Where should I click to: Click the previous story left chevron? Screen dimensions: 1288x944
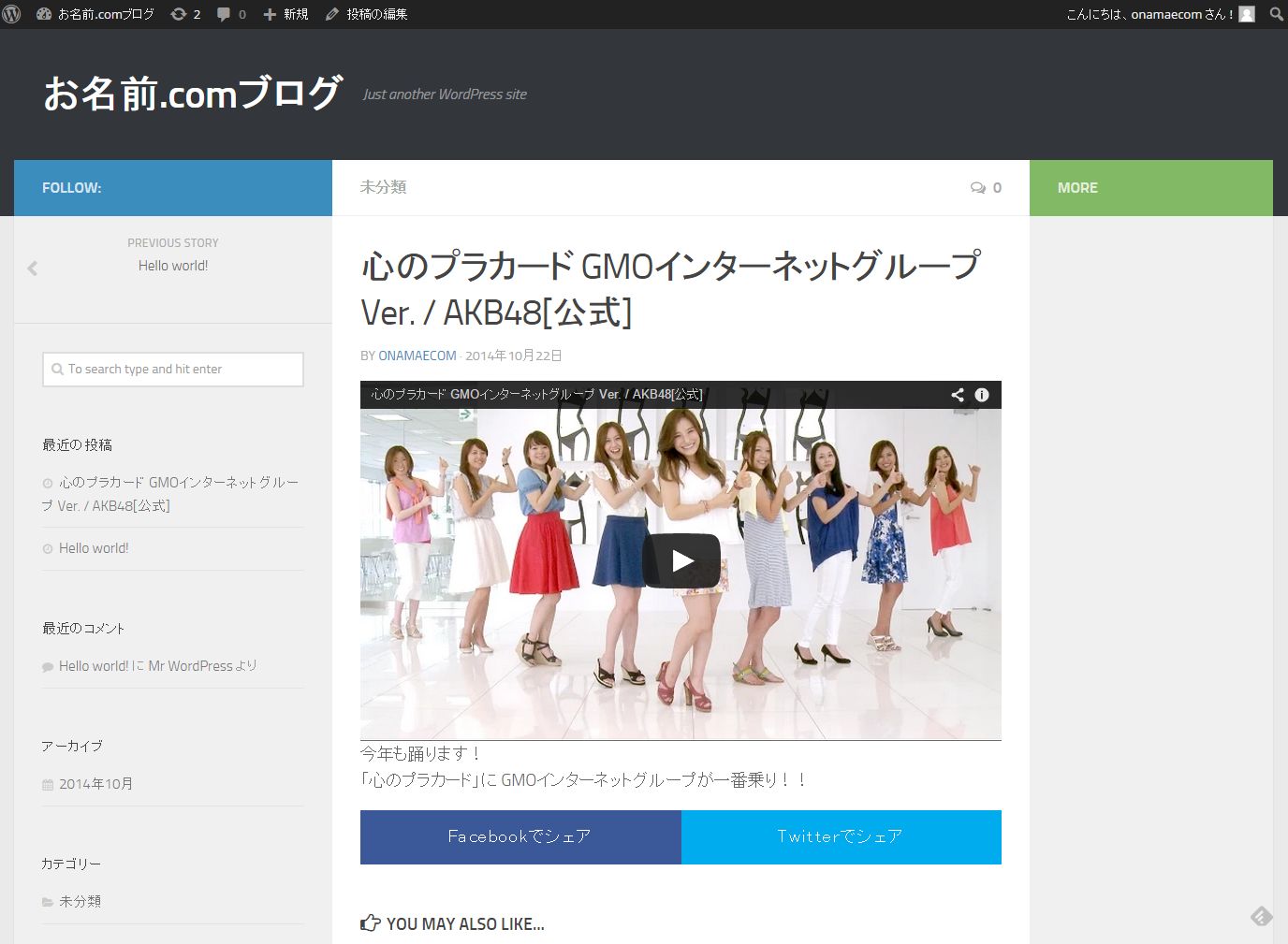coord(33,269)
